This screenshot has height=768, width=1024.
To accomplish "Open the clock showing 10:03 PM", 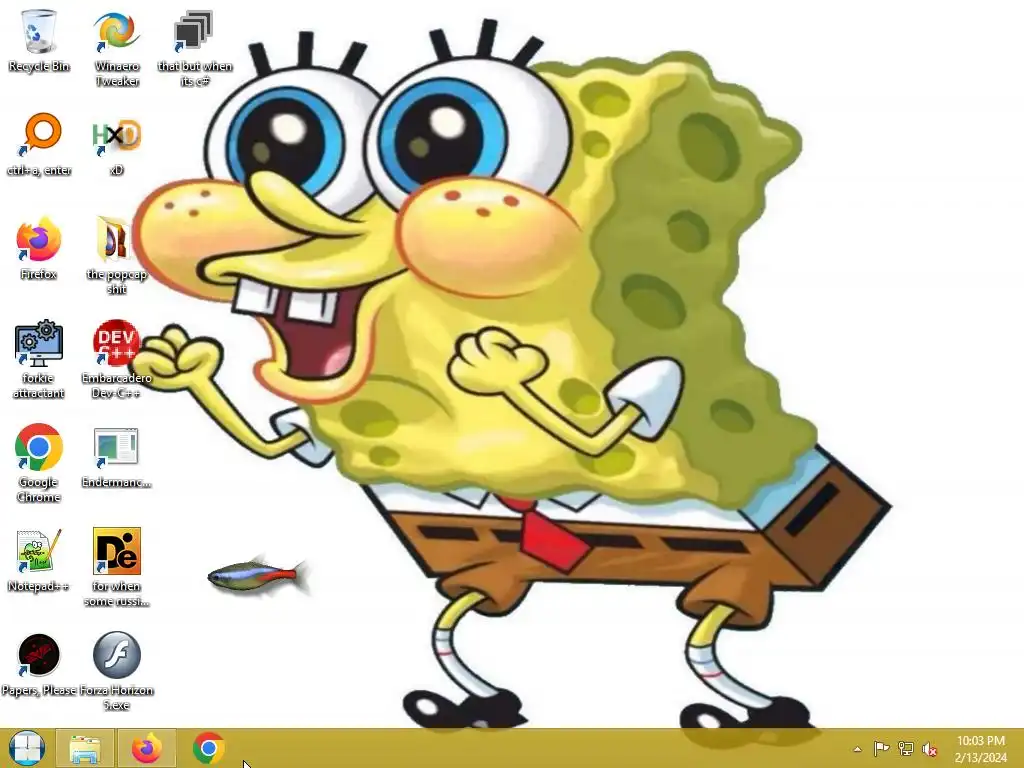I will click(x=980, y=749).
